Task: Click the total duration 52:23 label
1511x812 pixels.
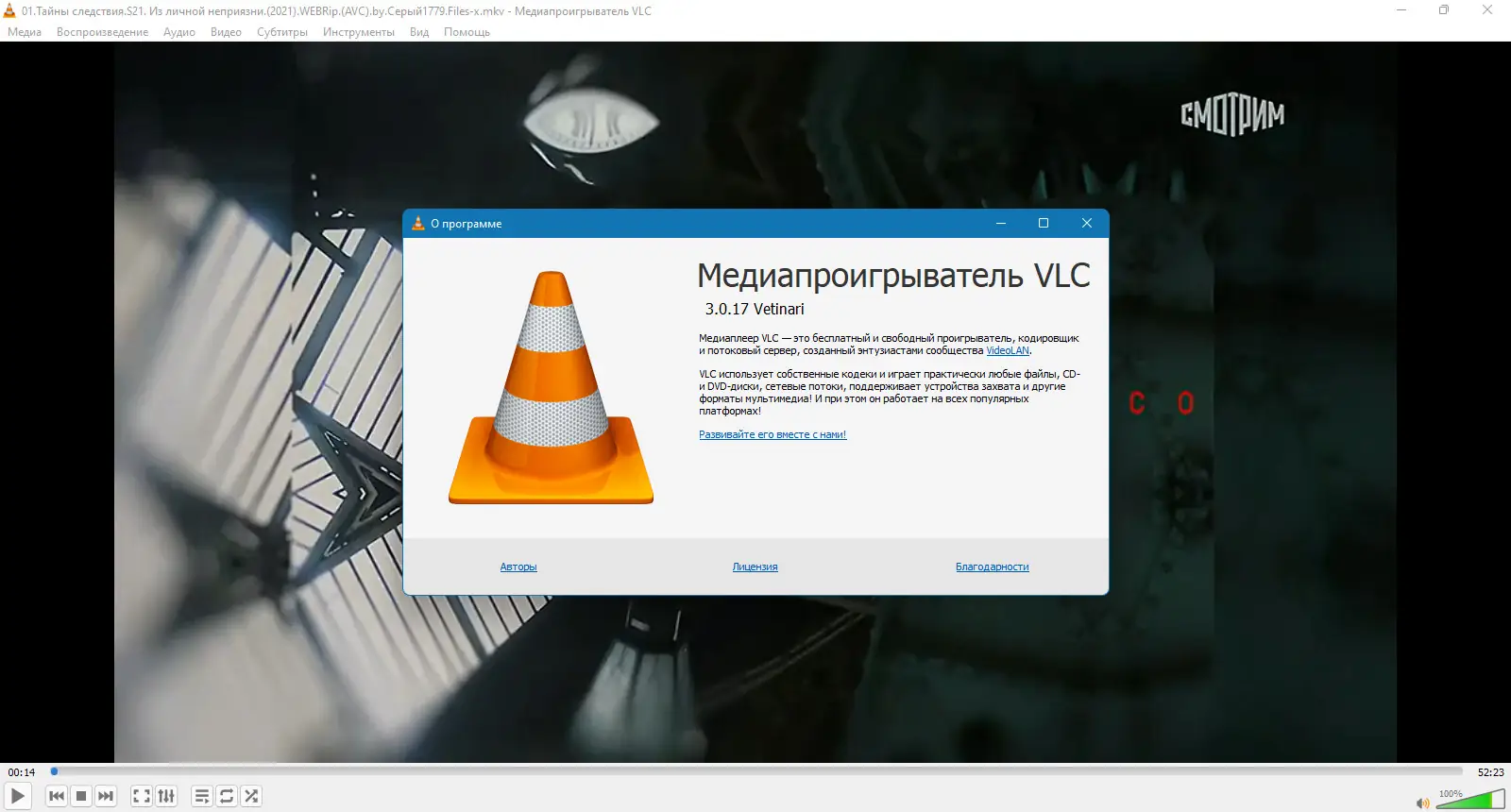Action: 1491,772
